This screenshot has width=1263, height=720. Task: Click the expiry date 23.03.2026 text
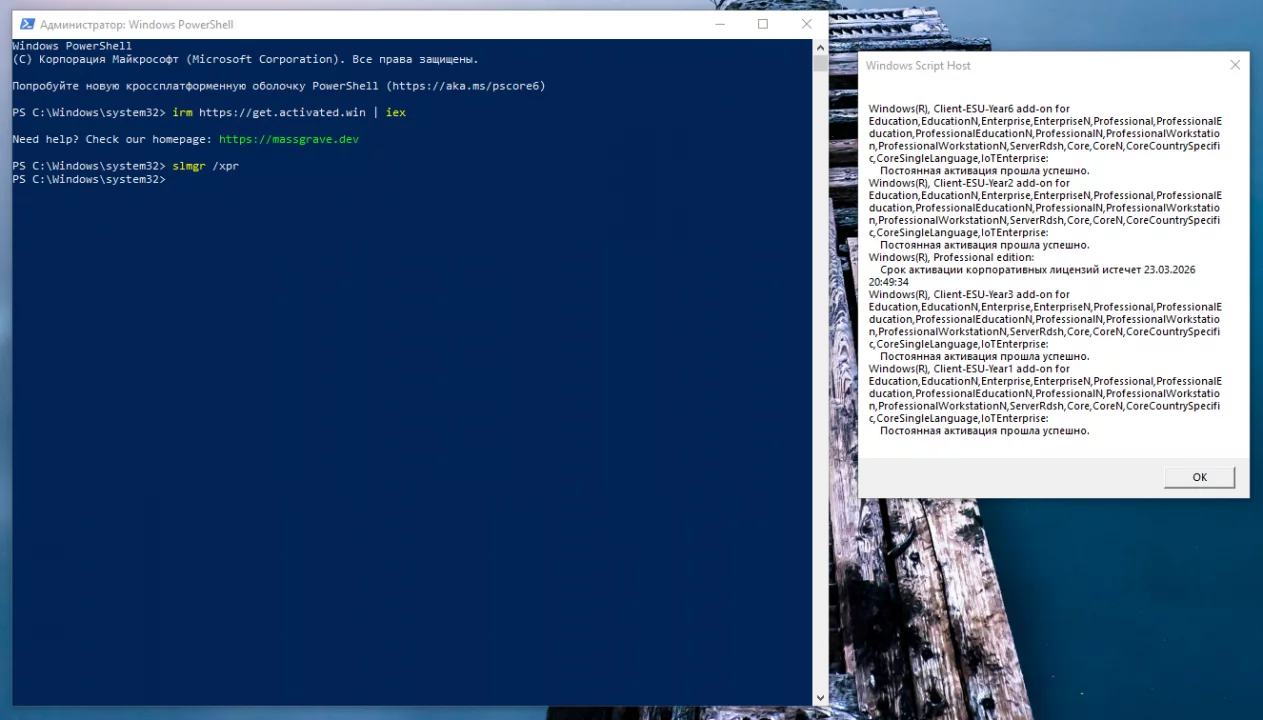coord(1168,270)
